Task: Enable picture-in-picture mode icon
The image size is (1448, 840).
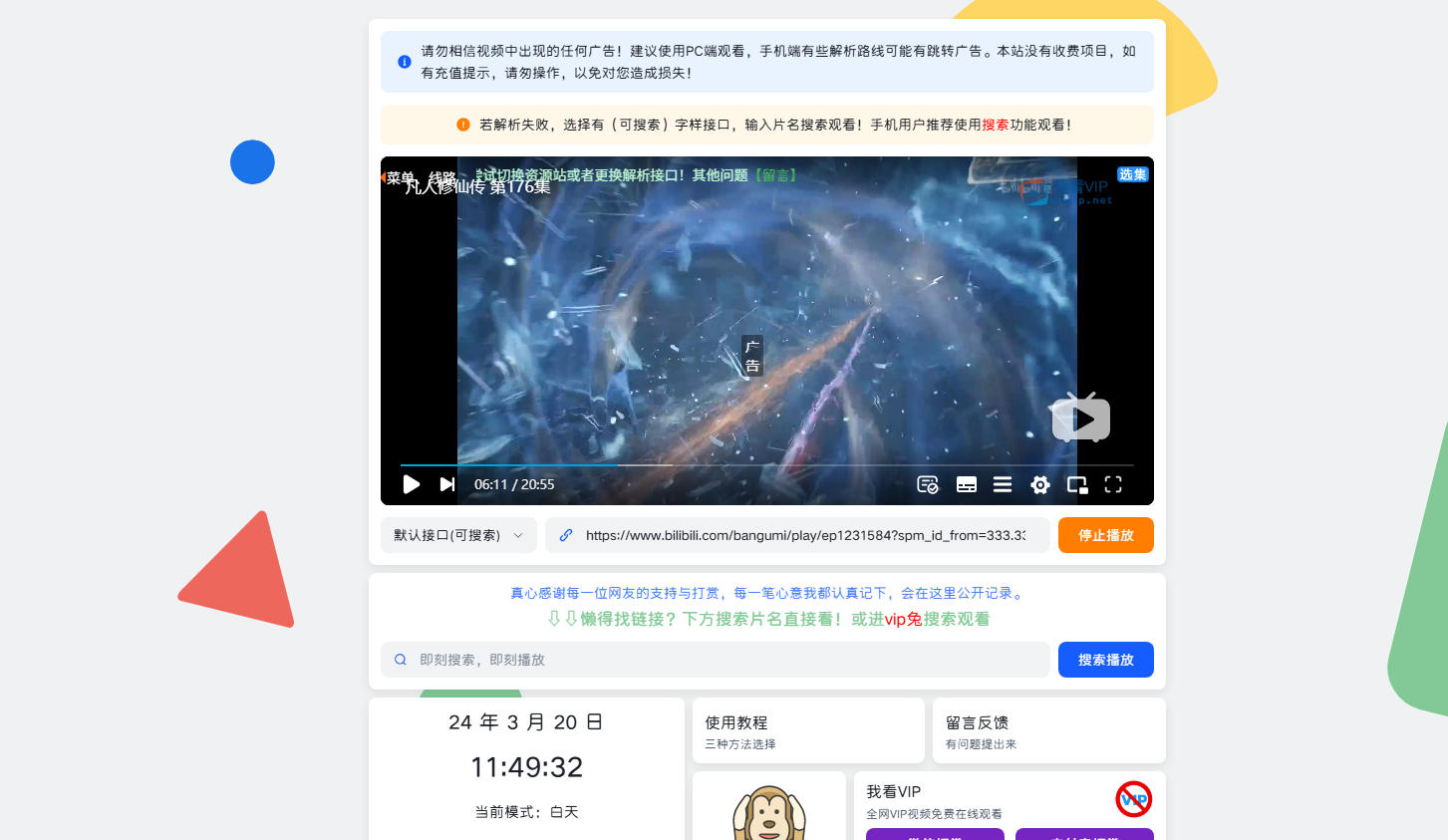Action: [1076, 484]
